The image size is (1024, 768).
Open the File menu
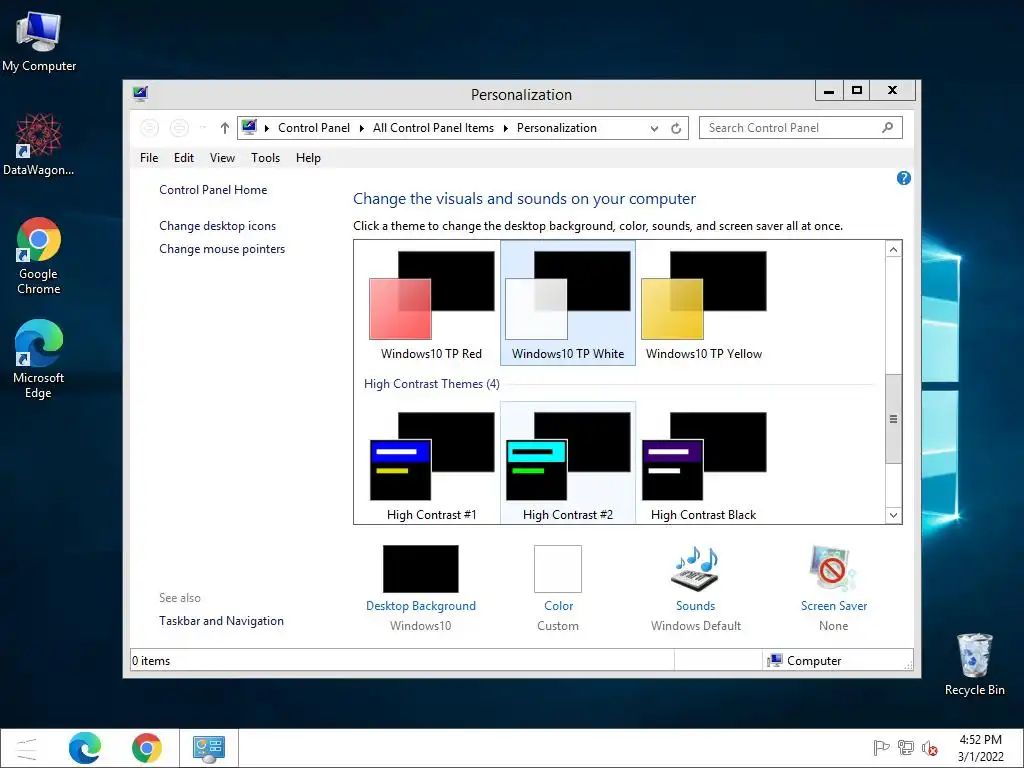149,158
